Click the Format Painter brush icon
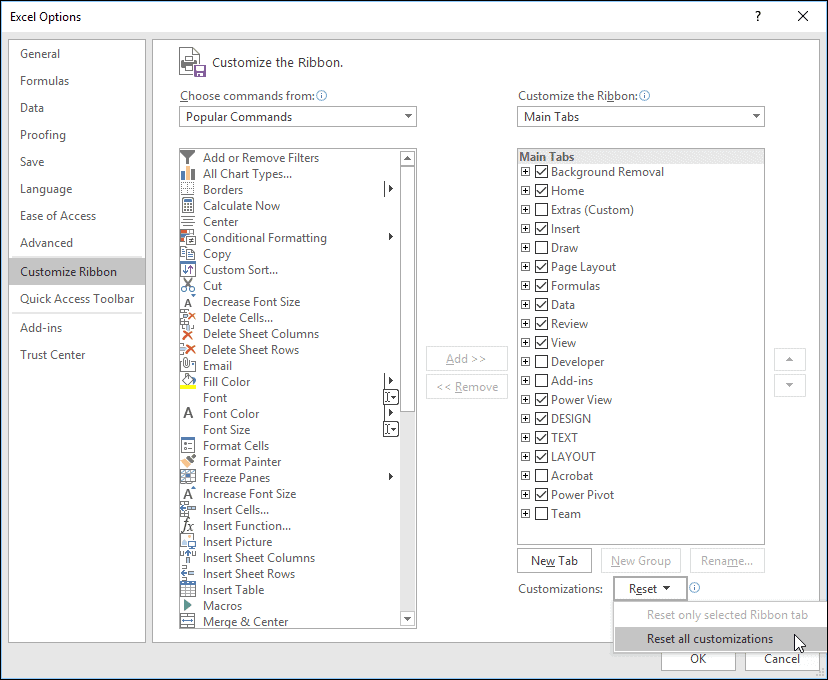 pyautogui.click(x=187, y=461)
